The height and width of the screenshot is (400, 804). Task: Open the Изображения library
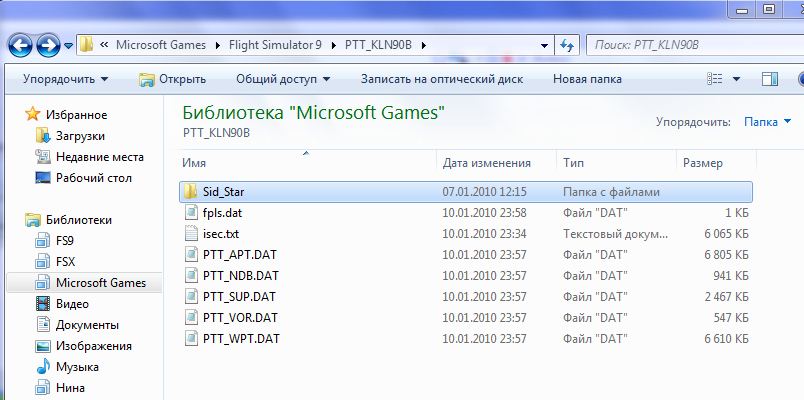tap(93, 346)
